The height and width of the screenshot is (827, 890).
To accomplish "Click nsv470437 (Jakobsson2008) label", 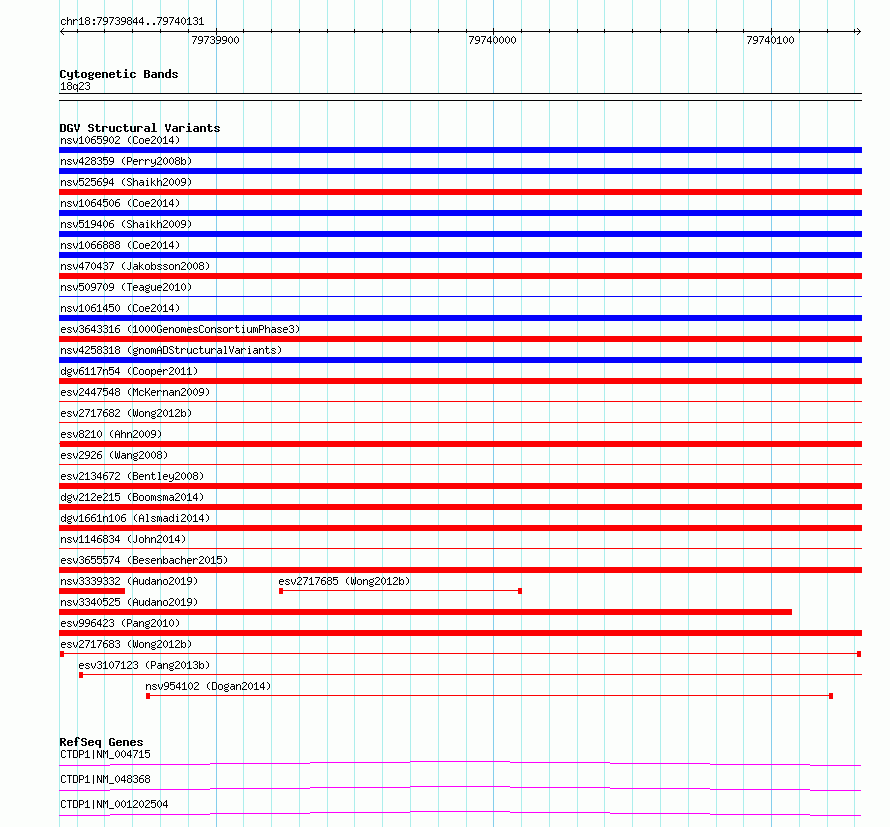I will coord(135,266).
